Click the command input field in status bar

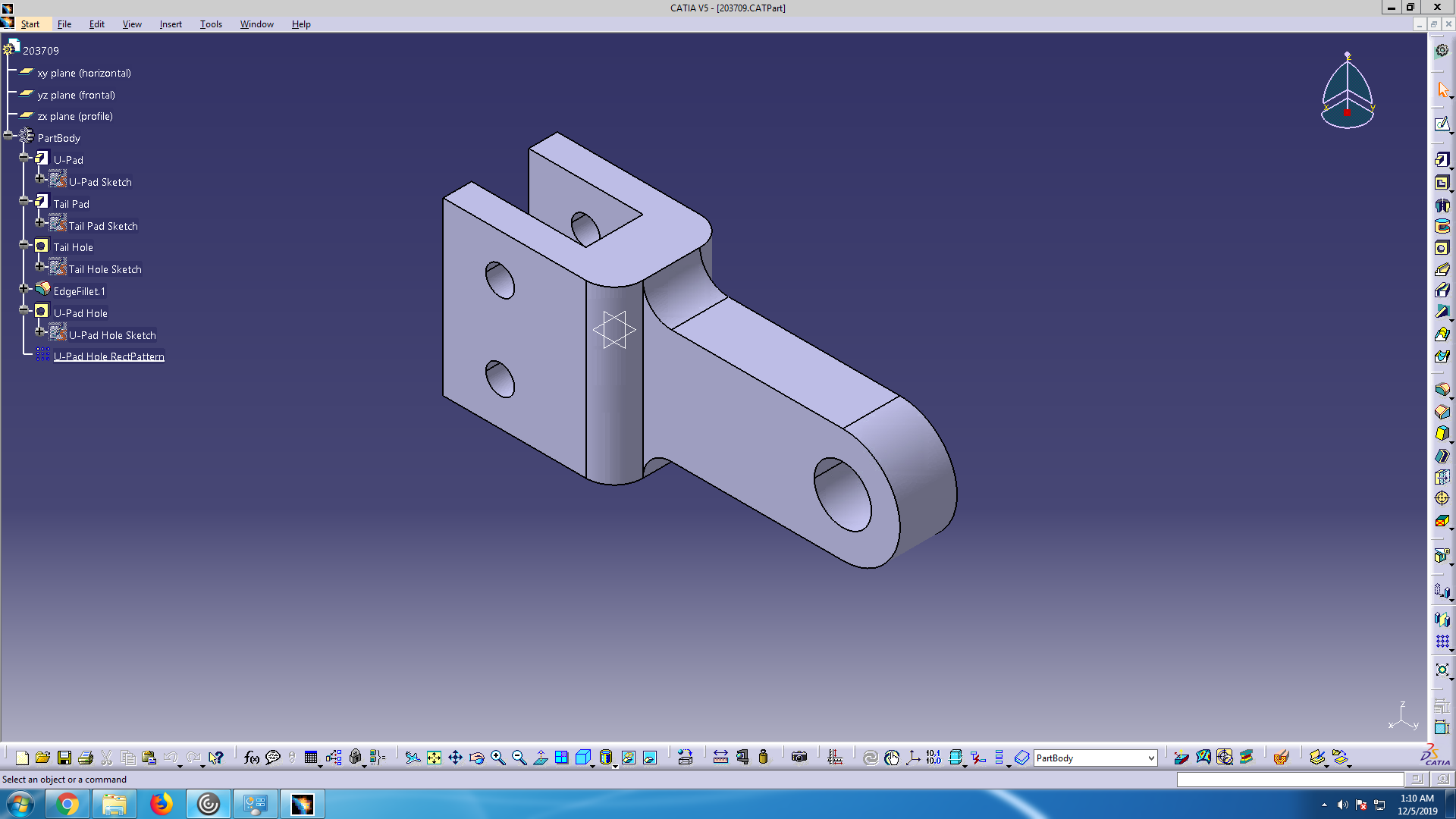pyautogui.click(x=1289, y=780)
